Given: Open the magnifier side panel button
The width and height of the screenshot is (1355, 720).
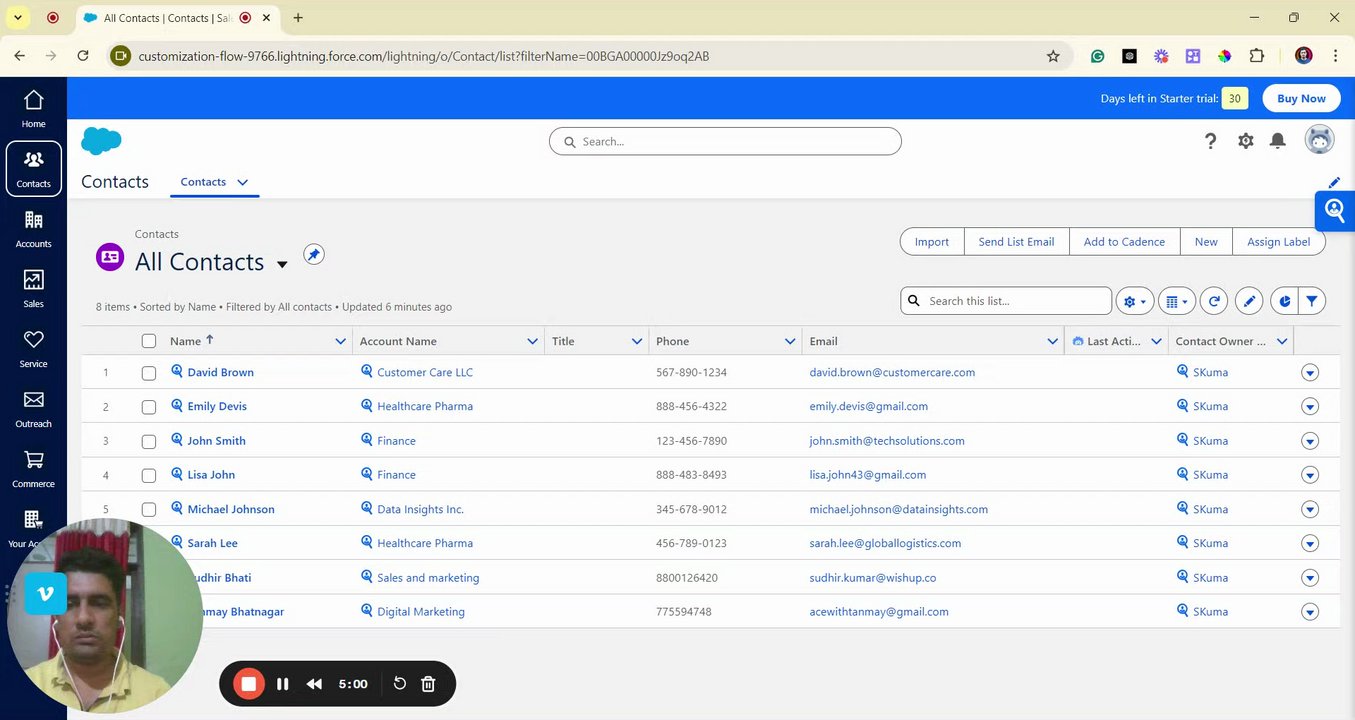Looking at the screenshot, I should click(x=1335, y=210).
